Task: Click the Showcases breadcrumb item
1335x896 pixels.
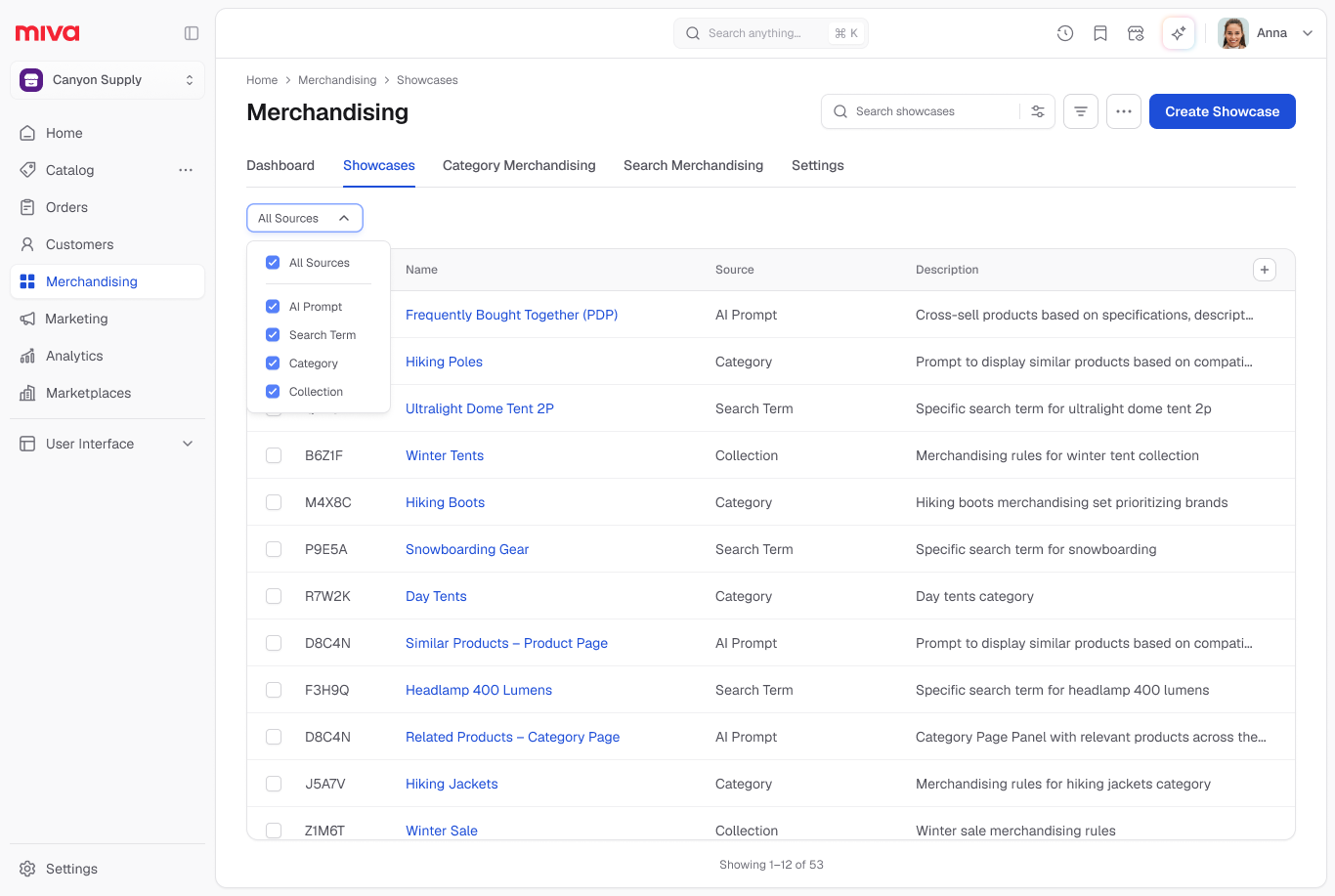Action: click(x=427, y=80)
